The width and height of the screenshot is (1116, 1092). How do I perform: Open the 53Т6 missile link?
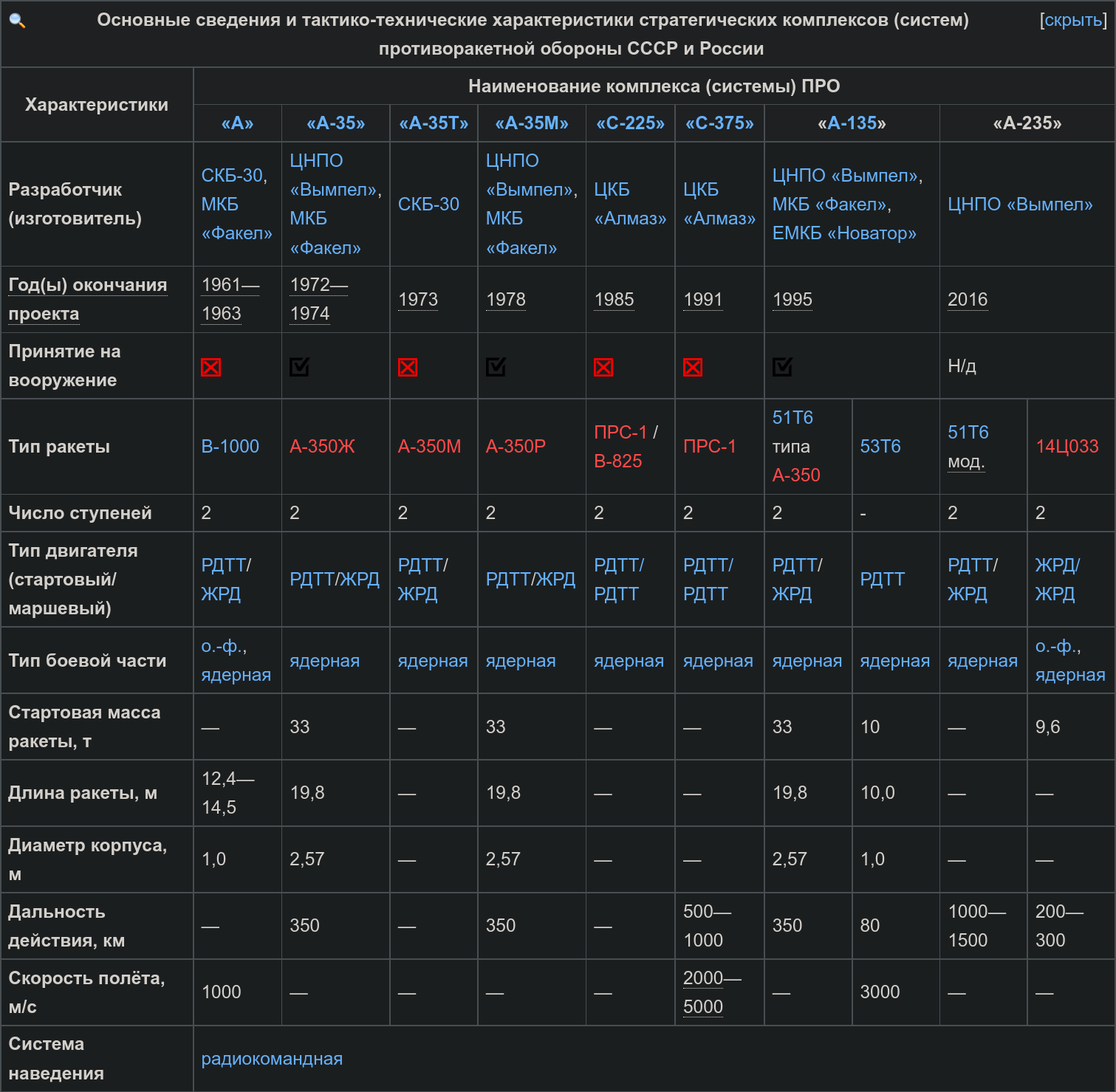tap(880, 447)
